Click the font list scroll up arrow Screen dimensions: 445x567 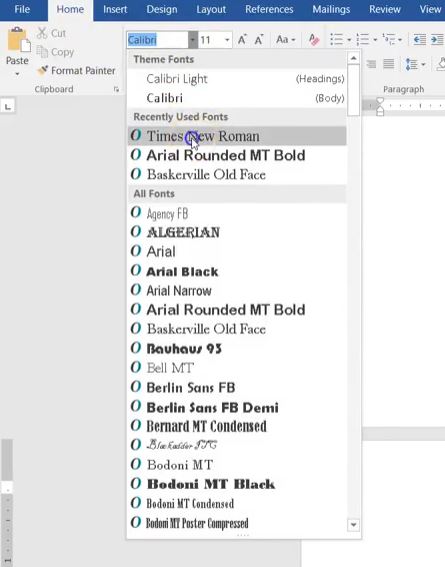(x=354, y=58)
